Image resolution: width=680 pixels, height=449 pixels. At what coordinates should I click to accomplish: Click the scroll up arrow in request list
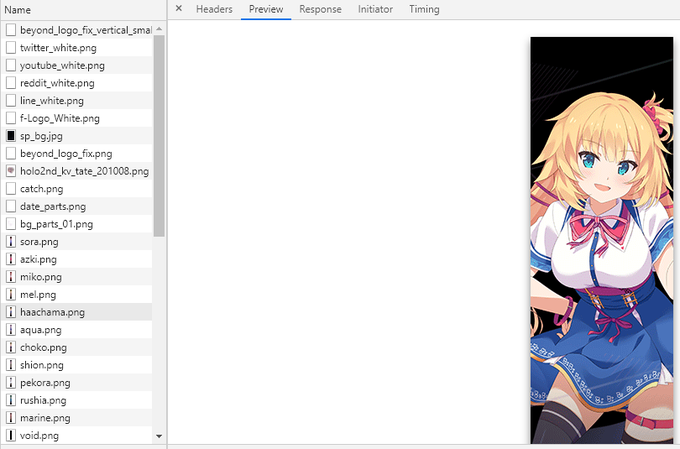pos(159,29)
